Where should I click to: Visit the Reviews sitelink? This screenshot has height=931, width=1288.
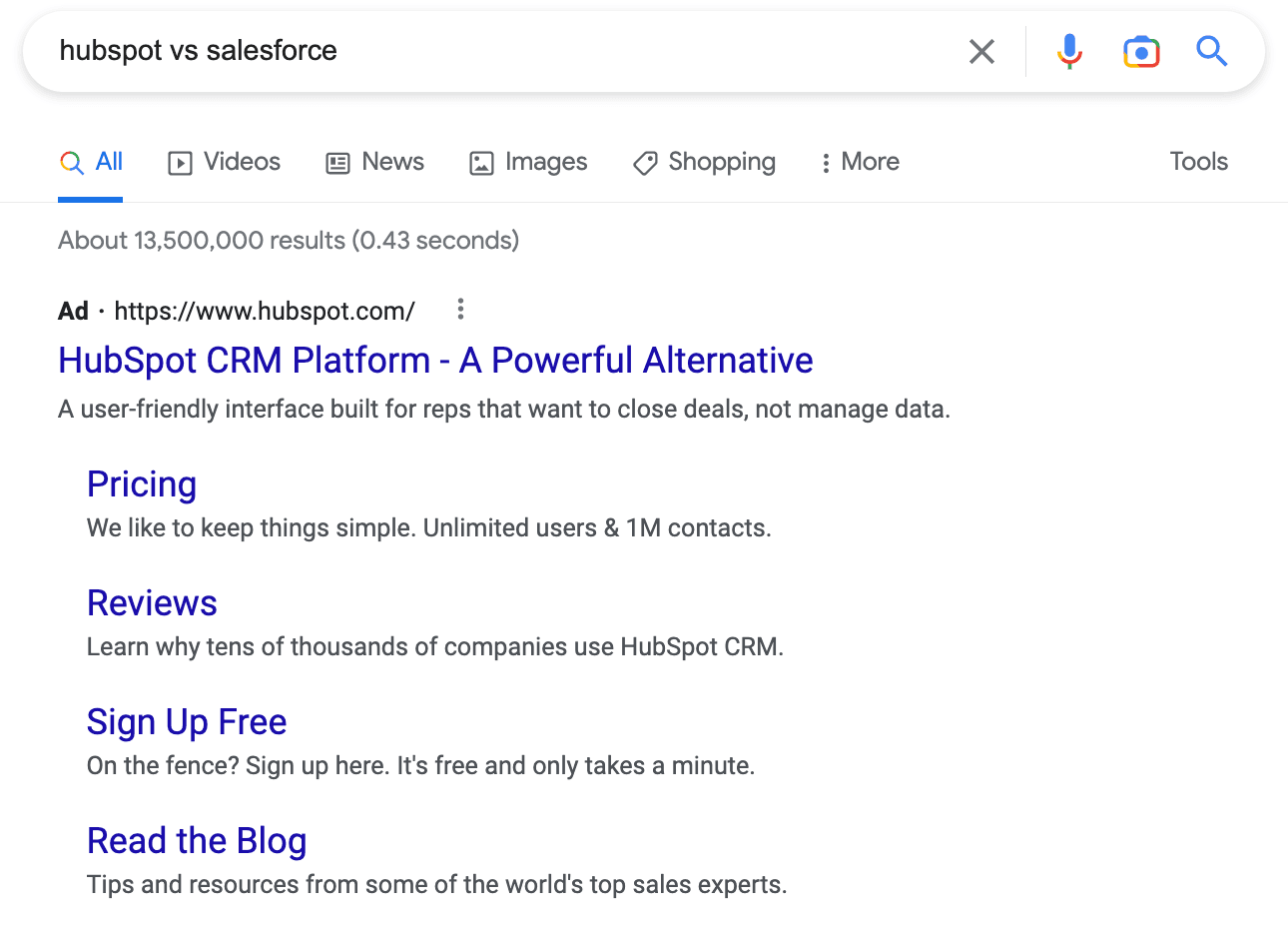[x=152, y=603]
